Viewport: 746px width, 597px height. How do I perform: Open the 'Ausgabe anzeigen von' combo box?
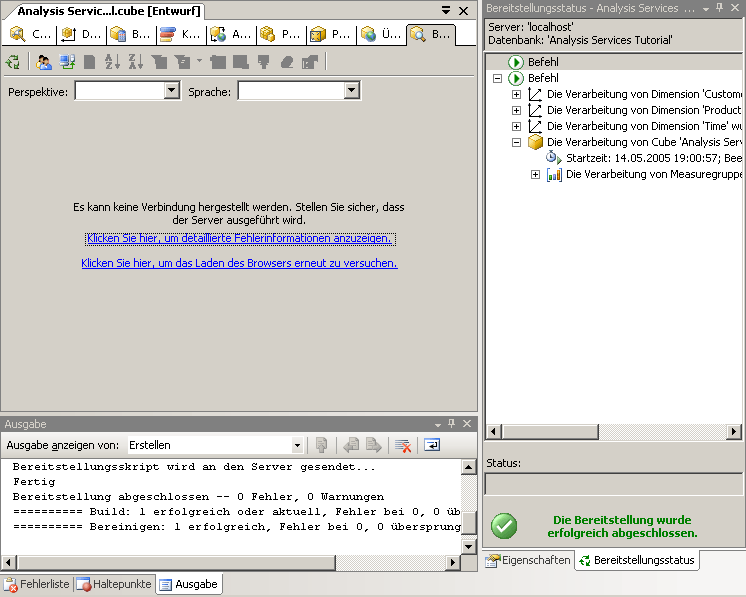tap(297, 445)
